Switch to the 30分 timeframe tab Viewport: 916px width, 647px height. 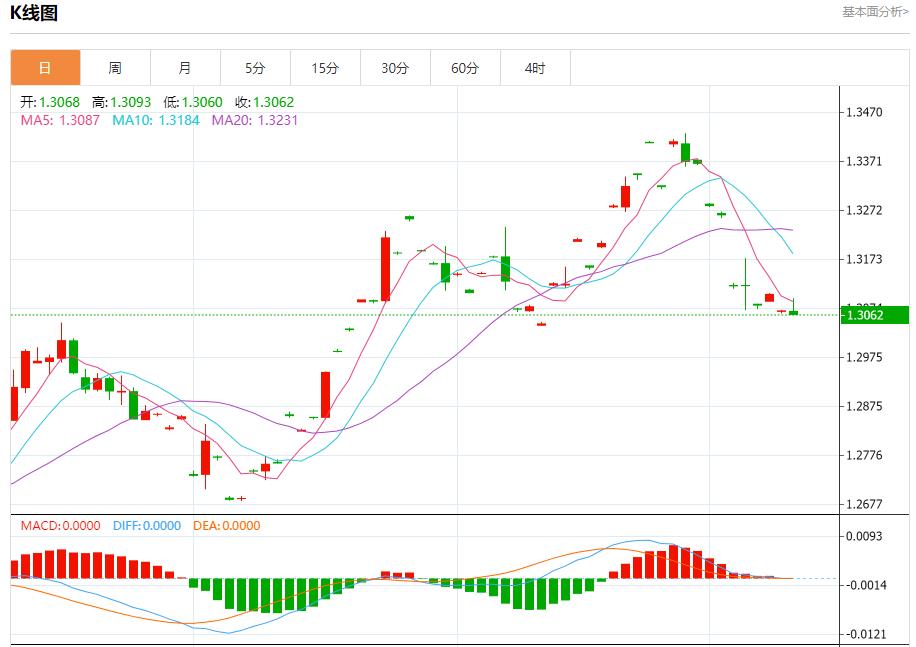pyautogui.click(x=395, y=68)
